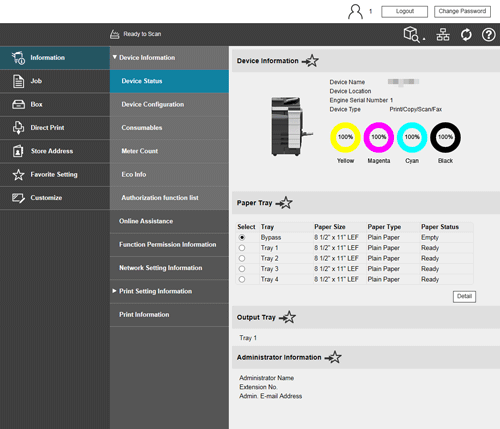Click the Paper Tray favorite star icon
Viewport: 500px width, 429px height.
click(x=284, y=203)
